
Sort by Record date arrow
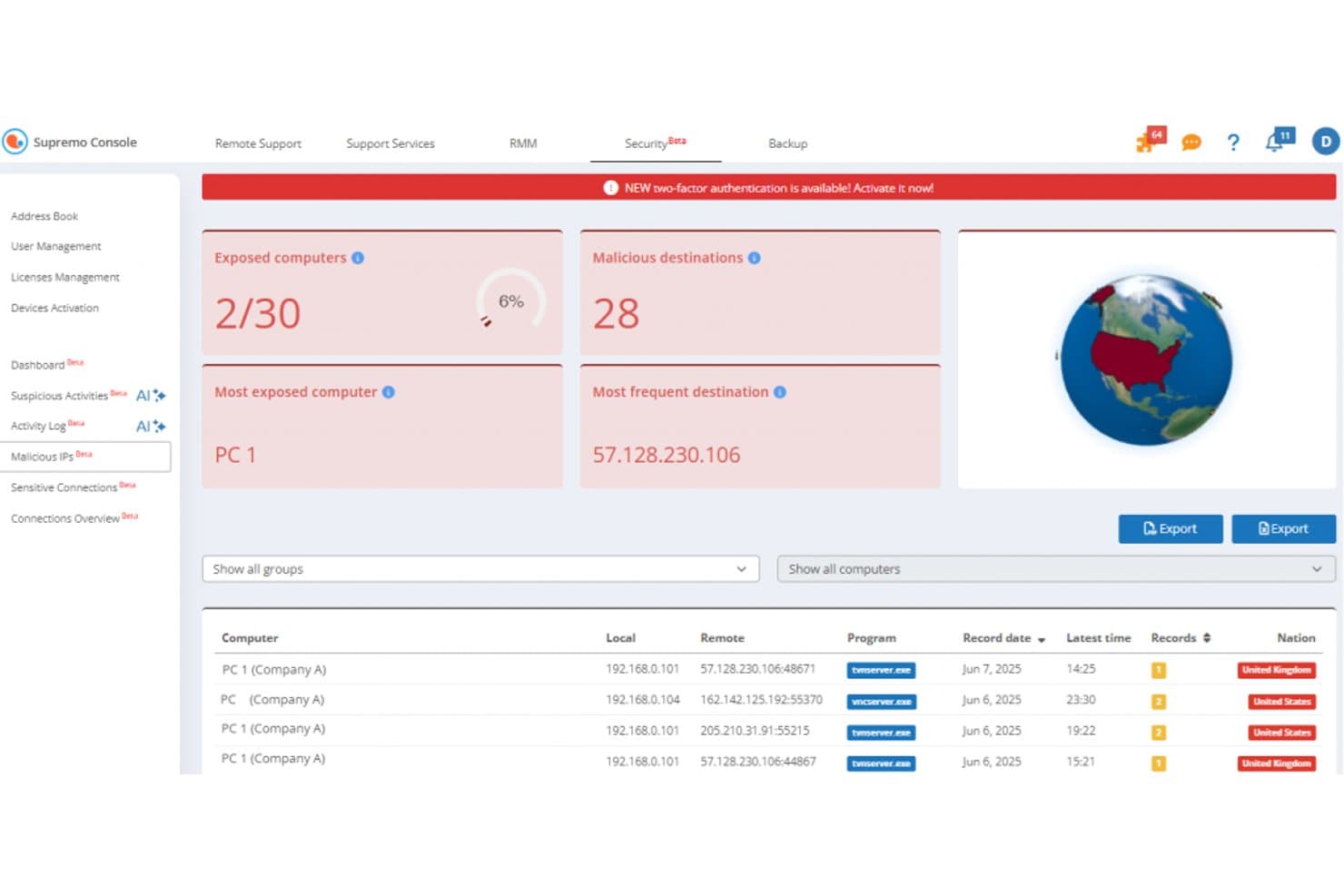(1042, 640)
